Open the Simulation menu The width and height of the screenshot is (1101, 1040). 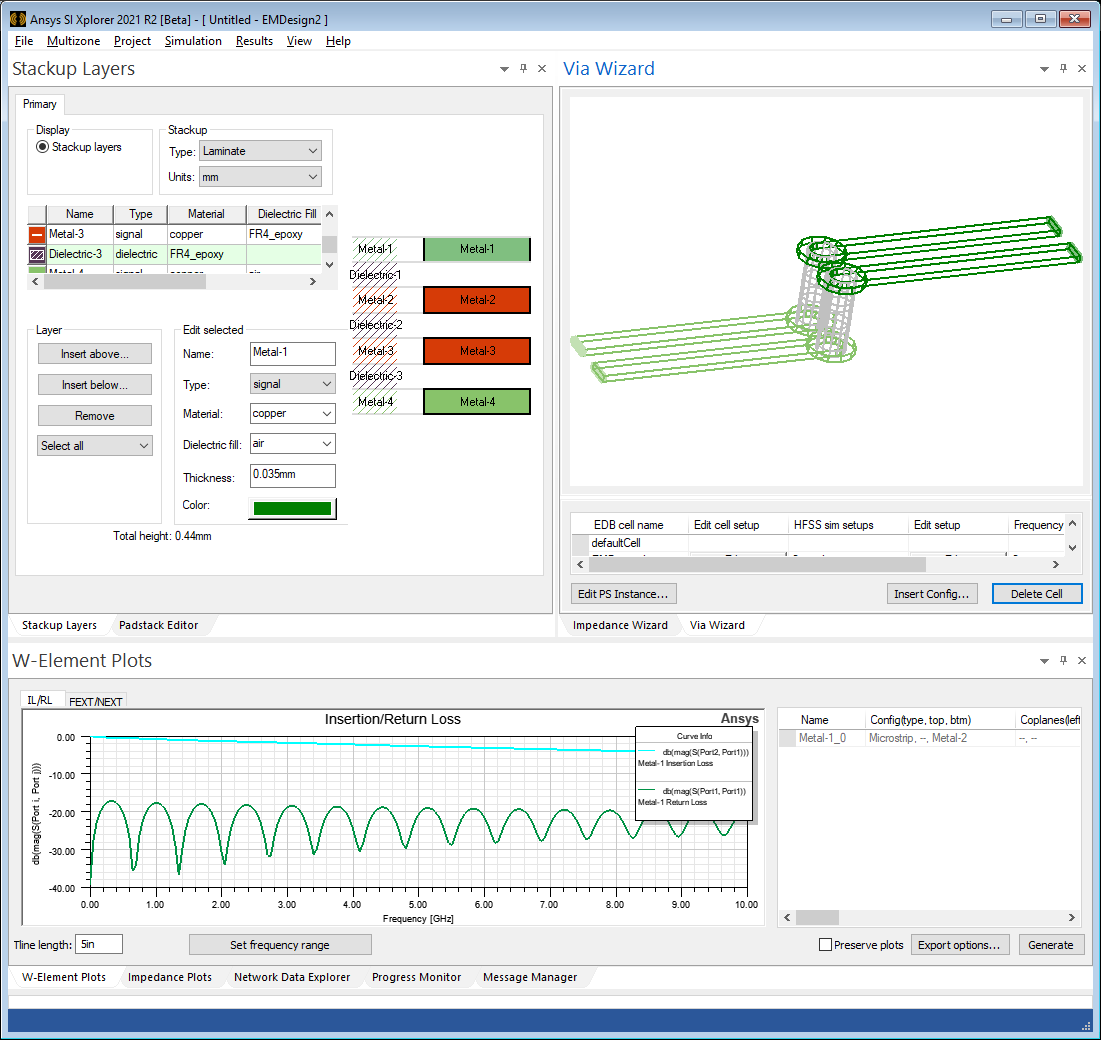(193, 41)
